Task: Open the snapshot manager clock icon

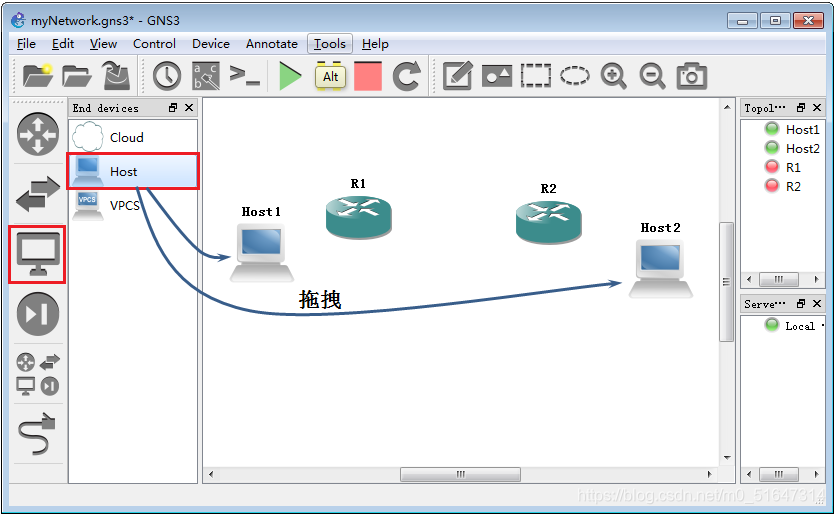Action: click(167, 76)
